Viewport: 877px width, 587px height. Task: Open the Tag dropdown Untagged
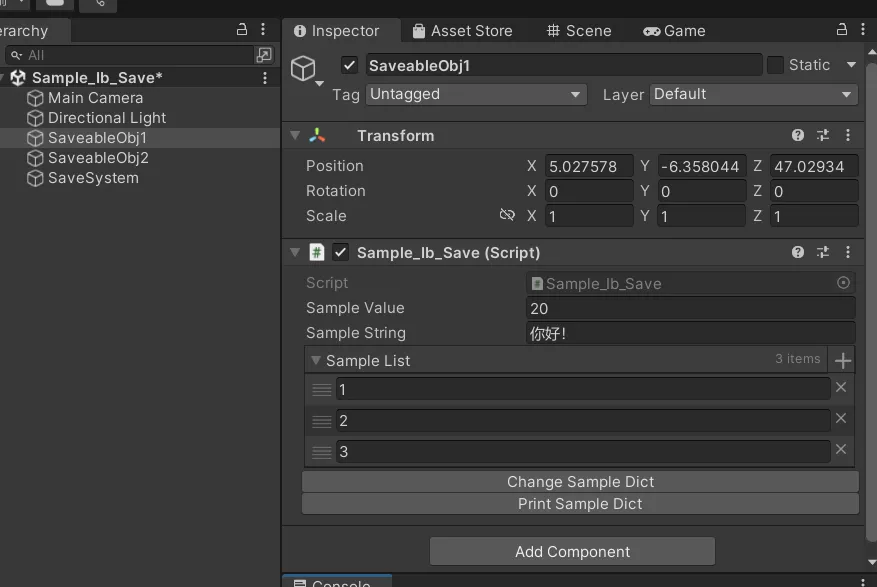(x=476, y=94)
